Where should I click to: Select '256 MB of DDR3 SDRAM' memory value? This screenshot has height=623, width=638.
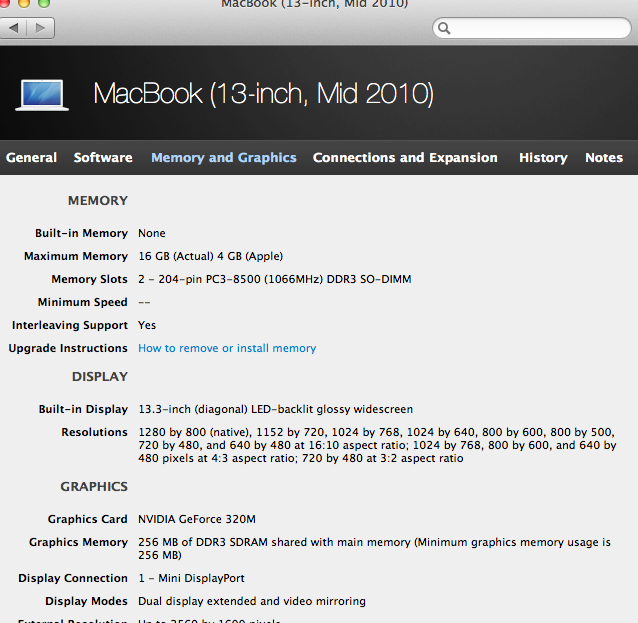[374, 549]
